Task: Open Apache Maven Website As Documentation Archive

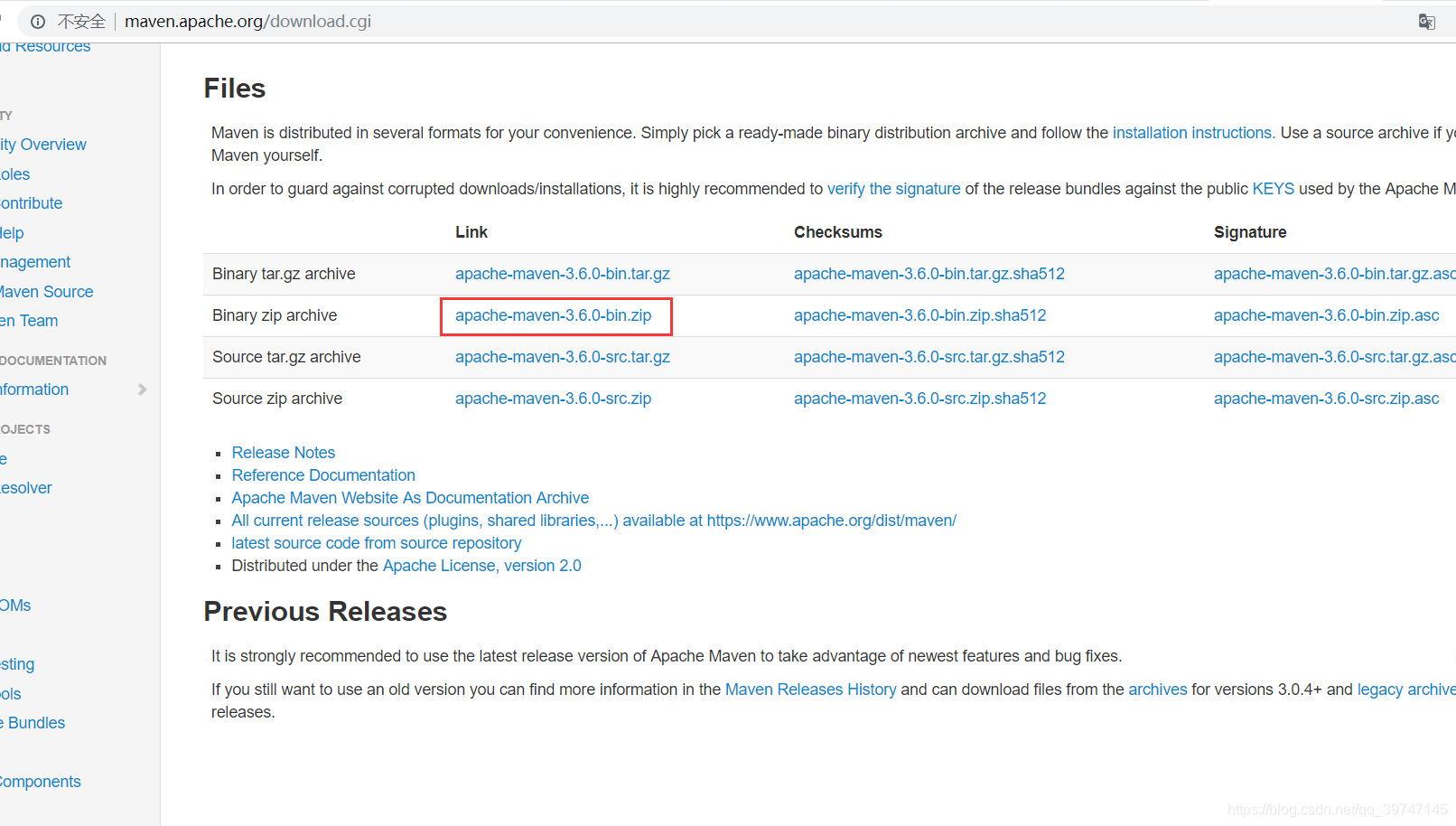Action: [x=410, y=498]
